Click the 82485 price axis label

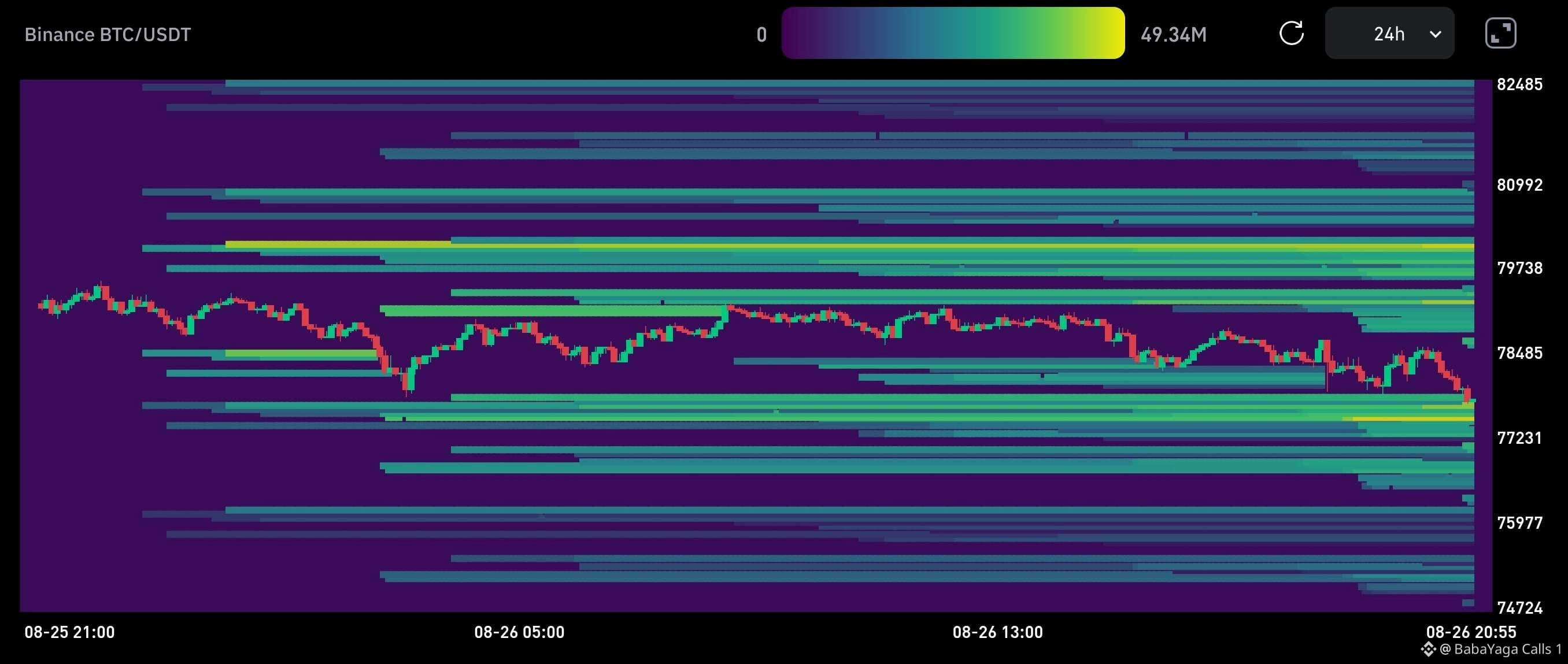1520,84
